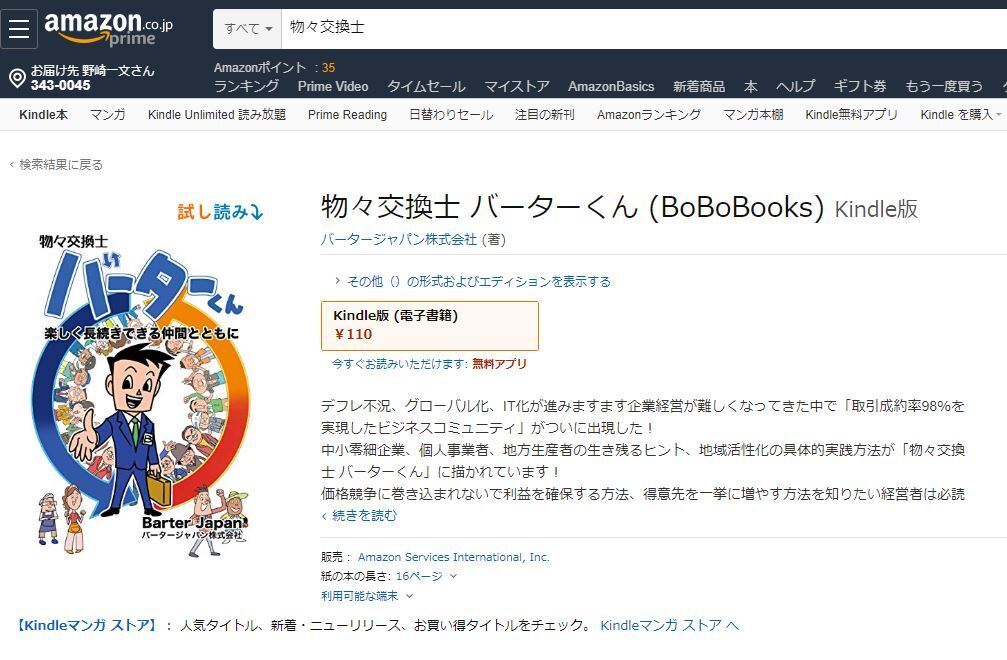Open the タイムセール menu item
The height and width of the screenshot is (660, 1007).
pos(426,86)
